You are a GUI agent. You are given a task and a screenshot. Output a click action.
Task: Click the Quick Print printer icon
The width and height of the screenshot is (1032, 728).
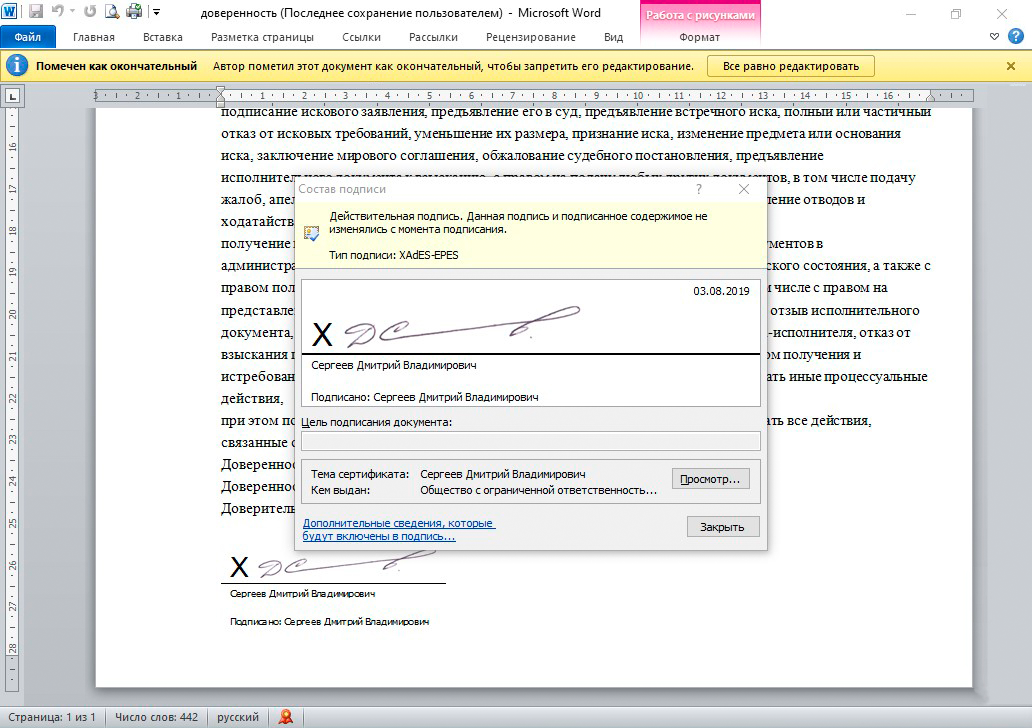(134, 11)
